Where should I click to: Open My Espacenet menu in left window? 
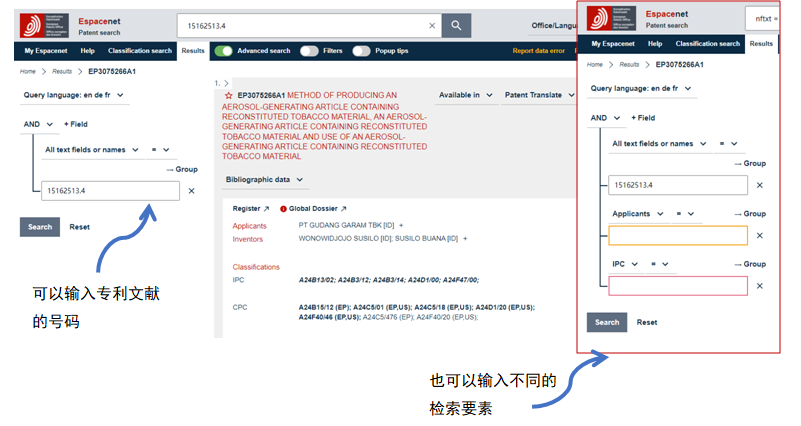(x=45, y=51)
